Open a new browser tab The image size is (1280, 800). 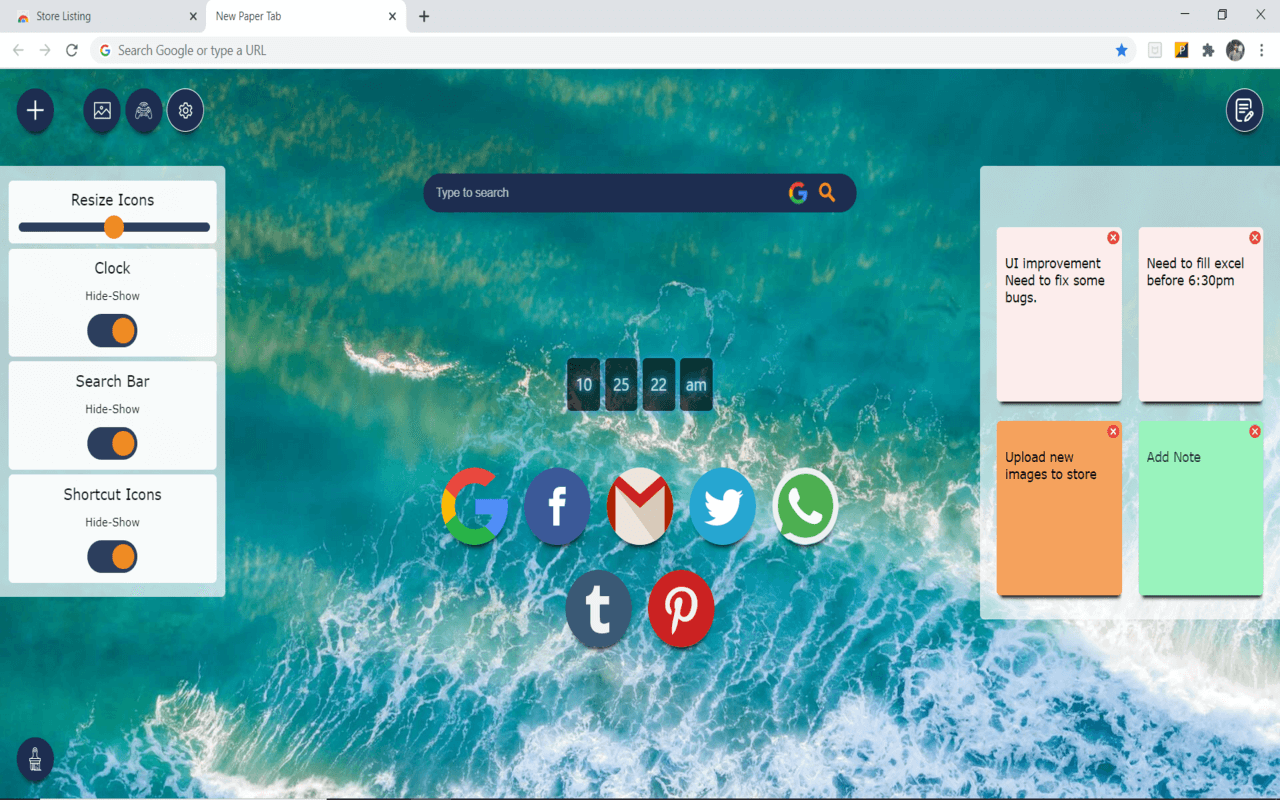424,16
